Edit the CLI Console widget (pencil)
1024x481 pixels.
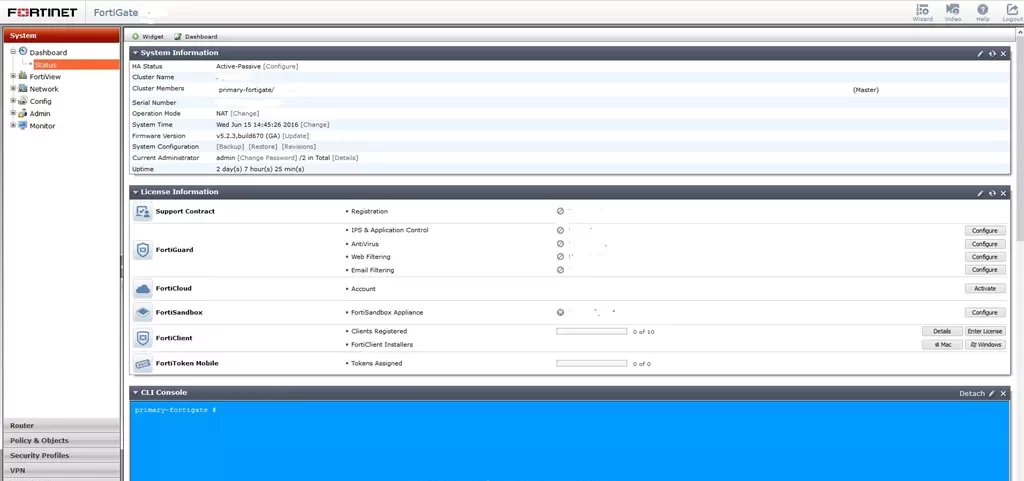pyautogui.click(x=992, y=394)
